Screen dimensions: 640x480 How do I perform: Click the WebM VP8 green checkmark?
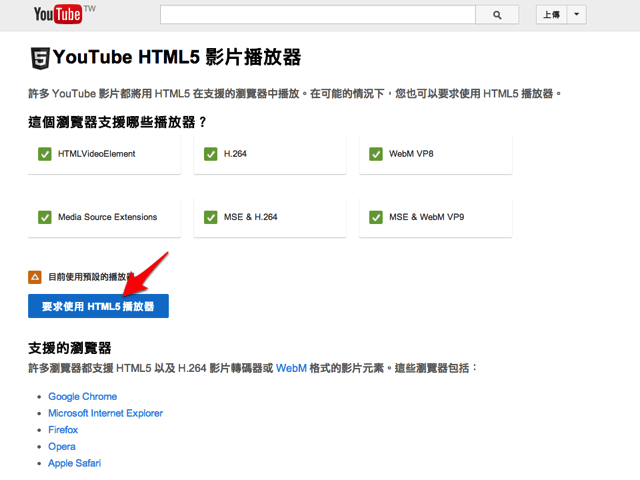[x=376, y=154]
